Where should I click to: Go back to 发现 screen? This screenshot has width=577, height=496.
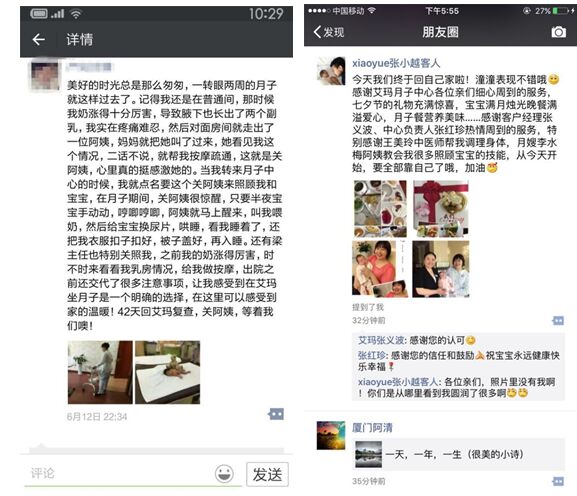[x=329, y=32]
